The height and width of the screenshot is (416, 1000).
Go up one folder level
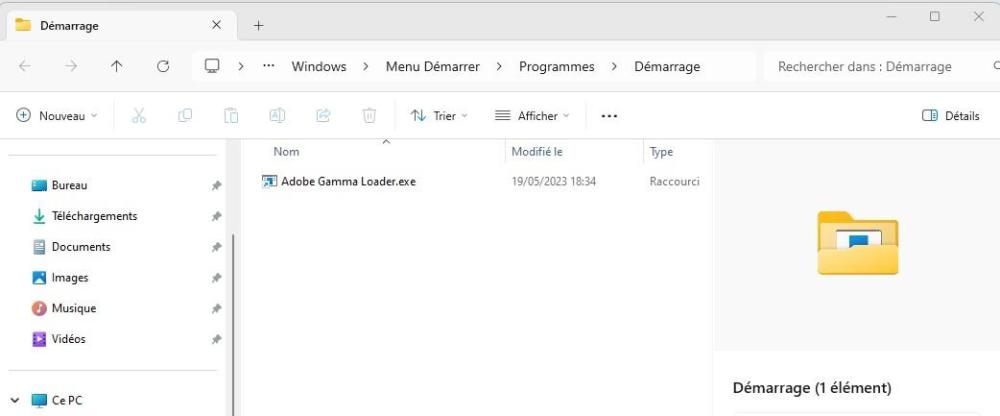tap(117, 66)
